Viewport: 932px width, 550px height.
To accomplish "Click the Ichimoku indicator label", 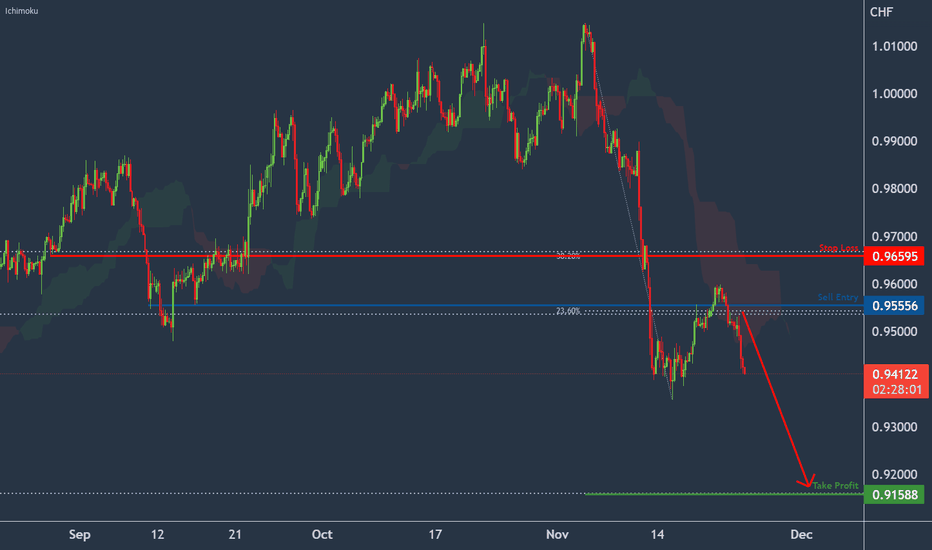I will coord(21,11).
